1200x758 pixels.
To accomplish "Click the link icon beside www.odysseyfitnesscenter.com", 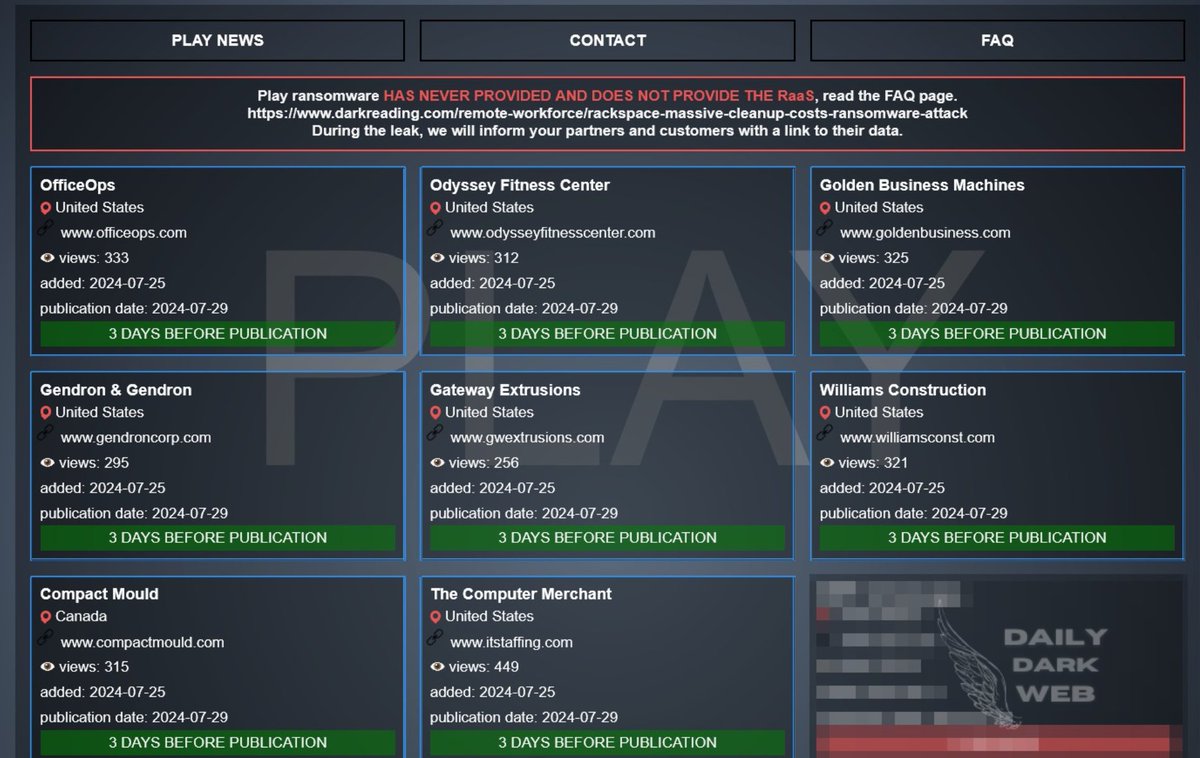I will tap(435, 229).
